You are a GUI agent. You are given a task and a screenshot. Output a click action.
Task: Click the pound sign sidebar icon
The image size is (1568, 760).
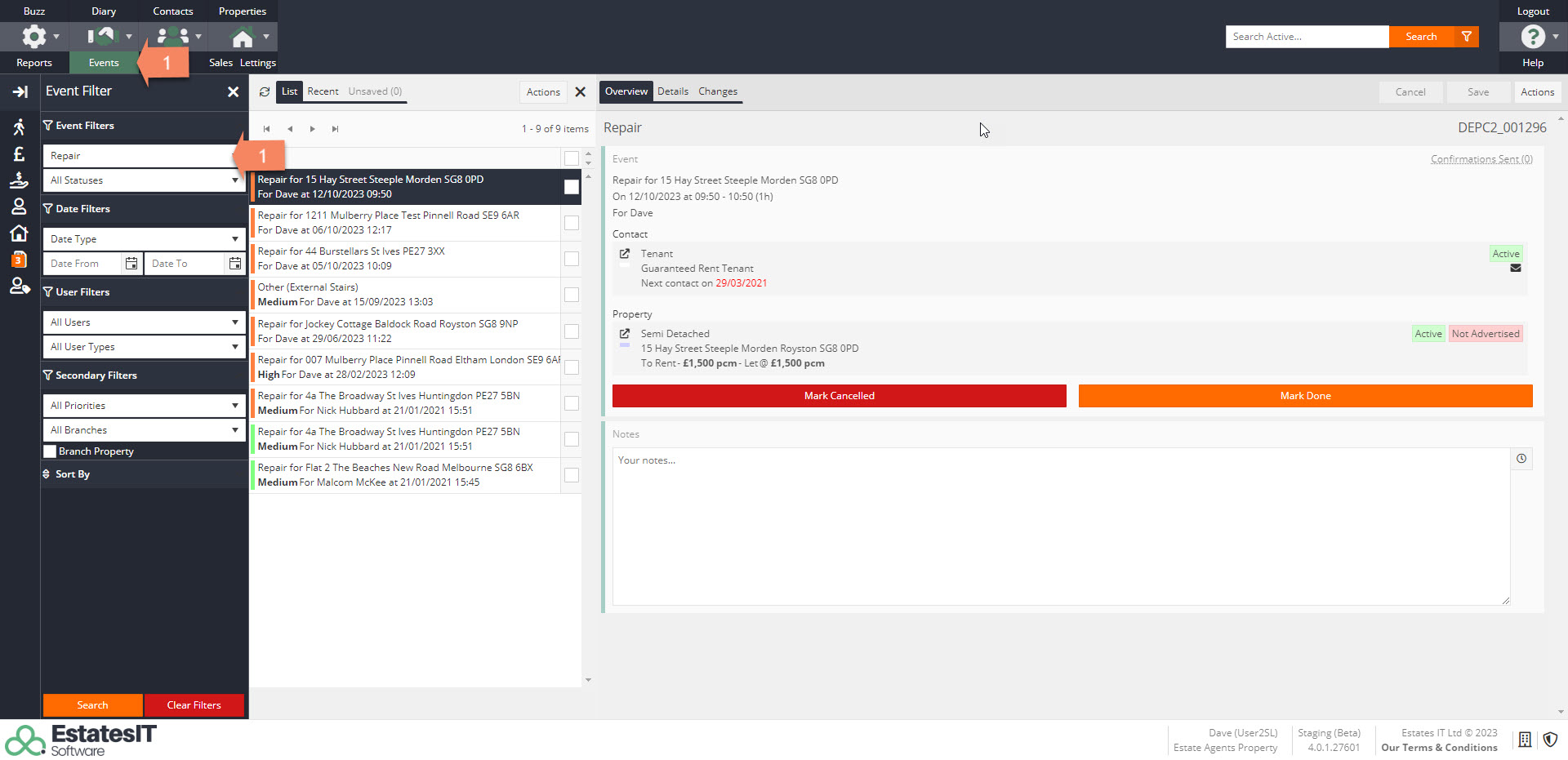19,153
